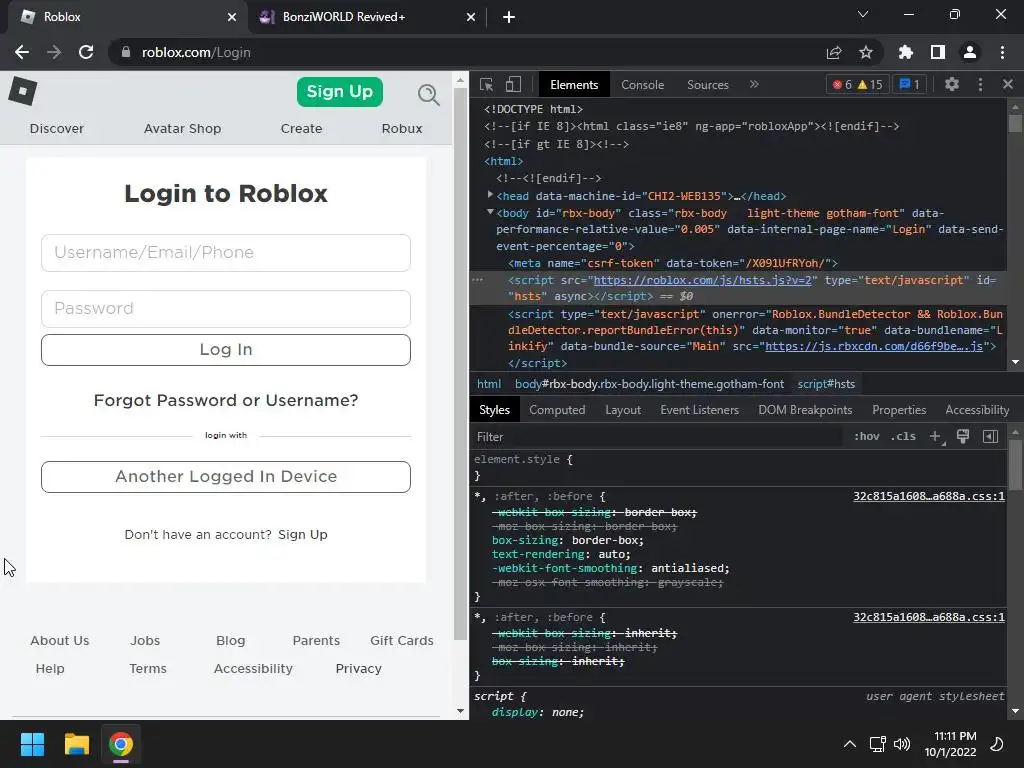Click the Chrome back arrow
The height and width of the screenshot is (768, 1024).
22,52
